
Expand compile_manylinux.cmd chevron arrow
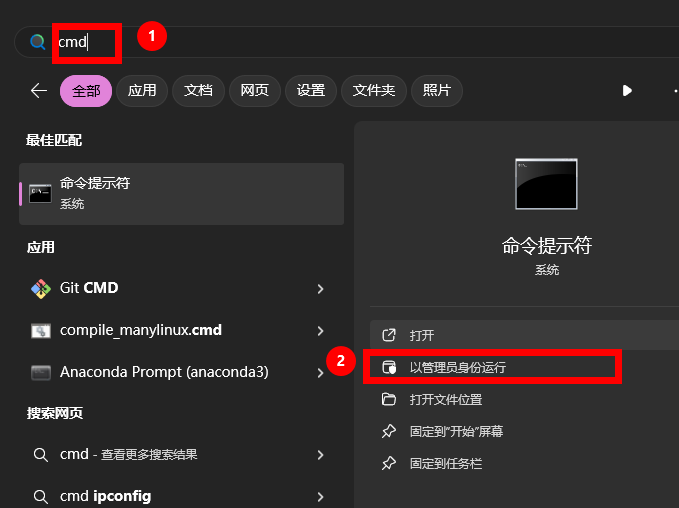[x=320, y=330]
